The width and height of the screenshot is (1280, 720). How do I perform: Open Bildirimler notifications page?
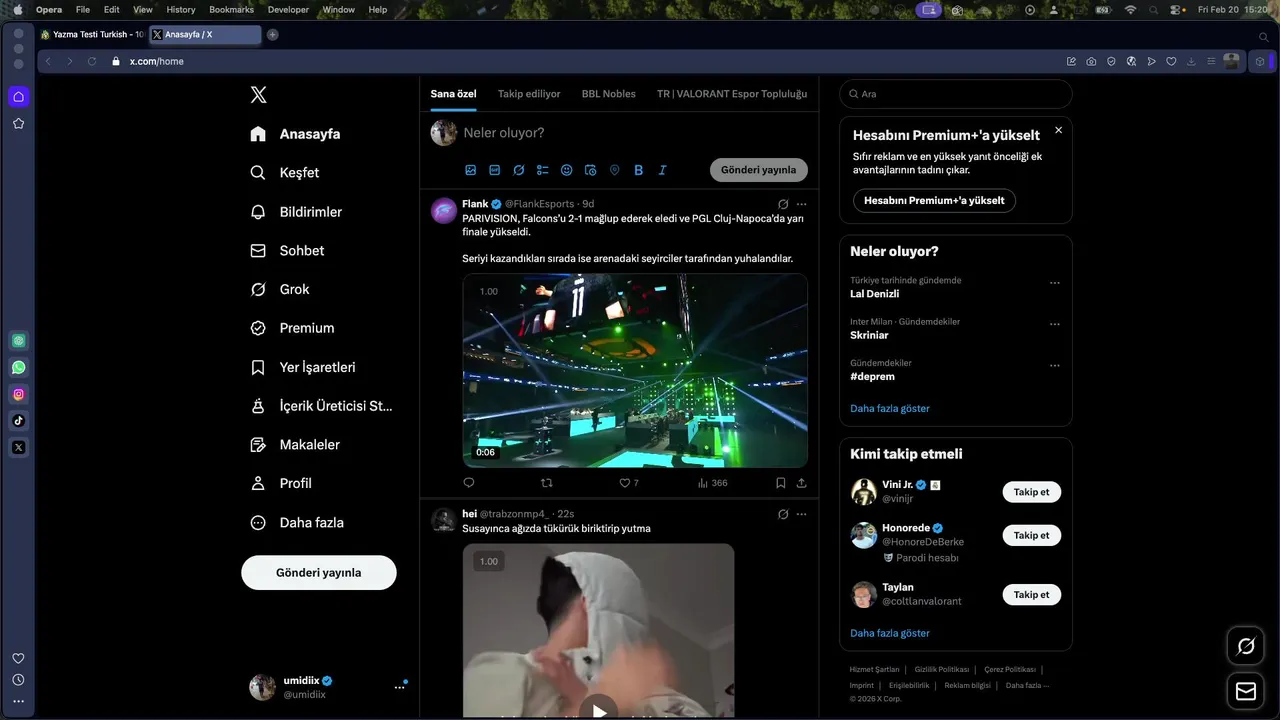[296, 212]
